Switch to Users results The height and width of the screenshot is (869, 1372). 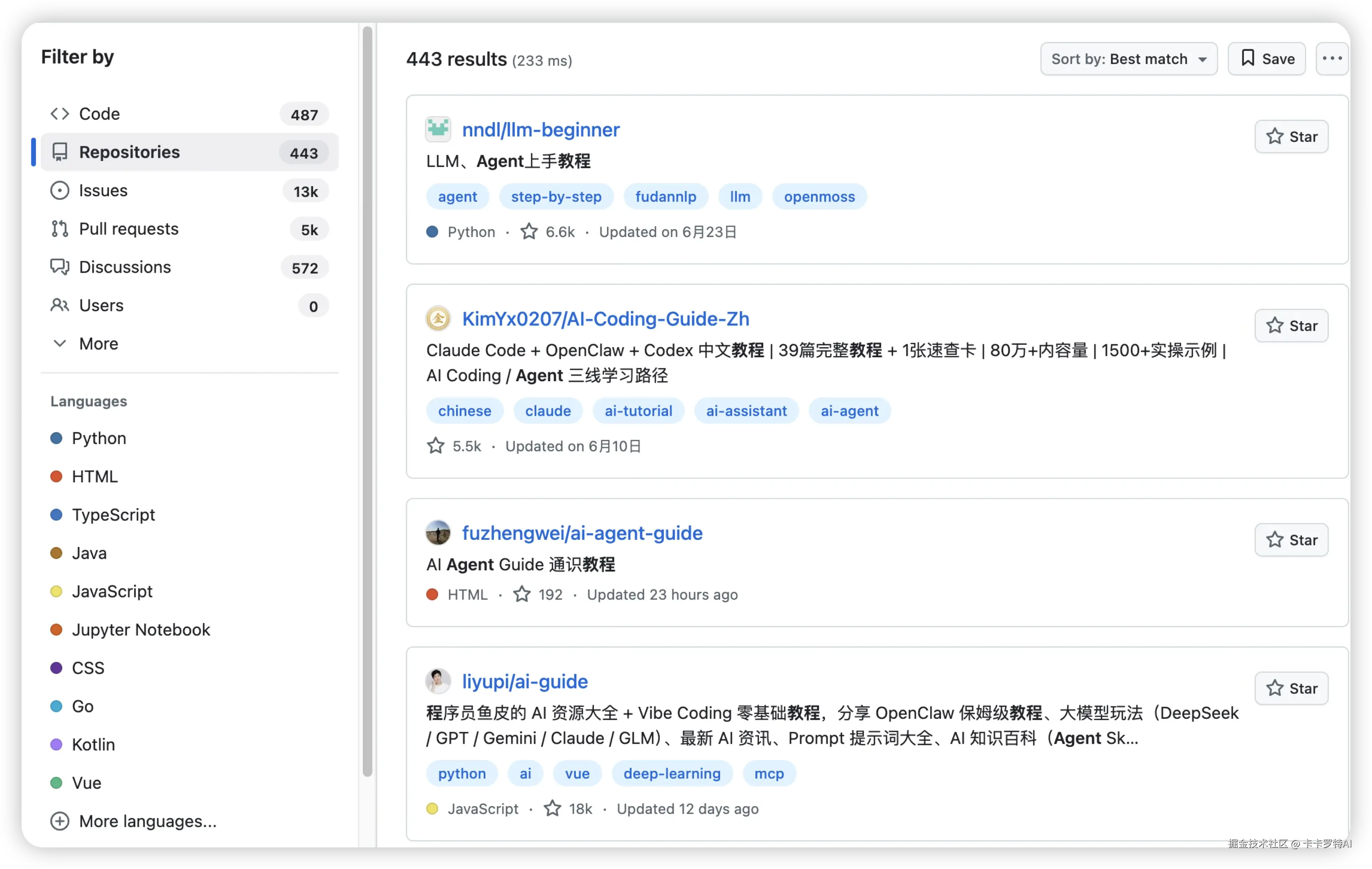[x=190, y=305]
